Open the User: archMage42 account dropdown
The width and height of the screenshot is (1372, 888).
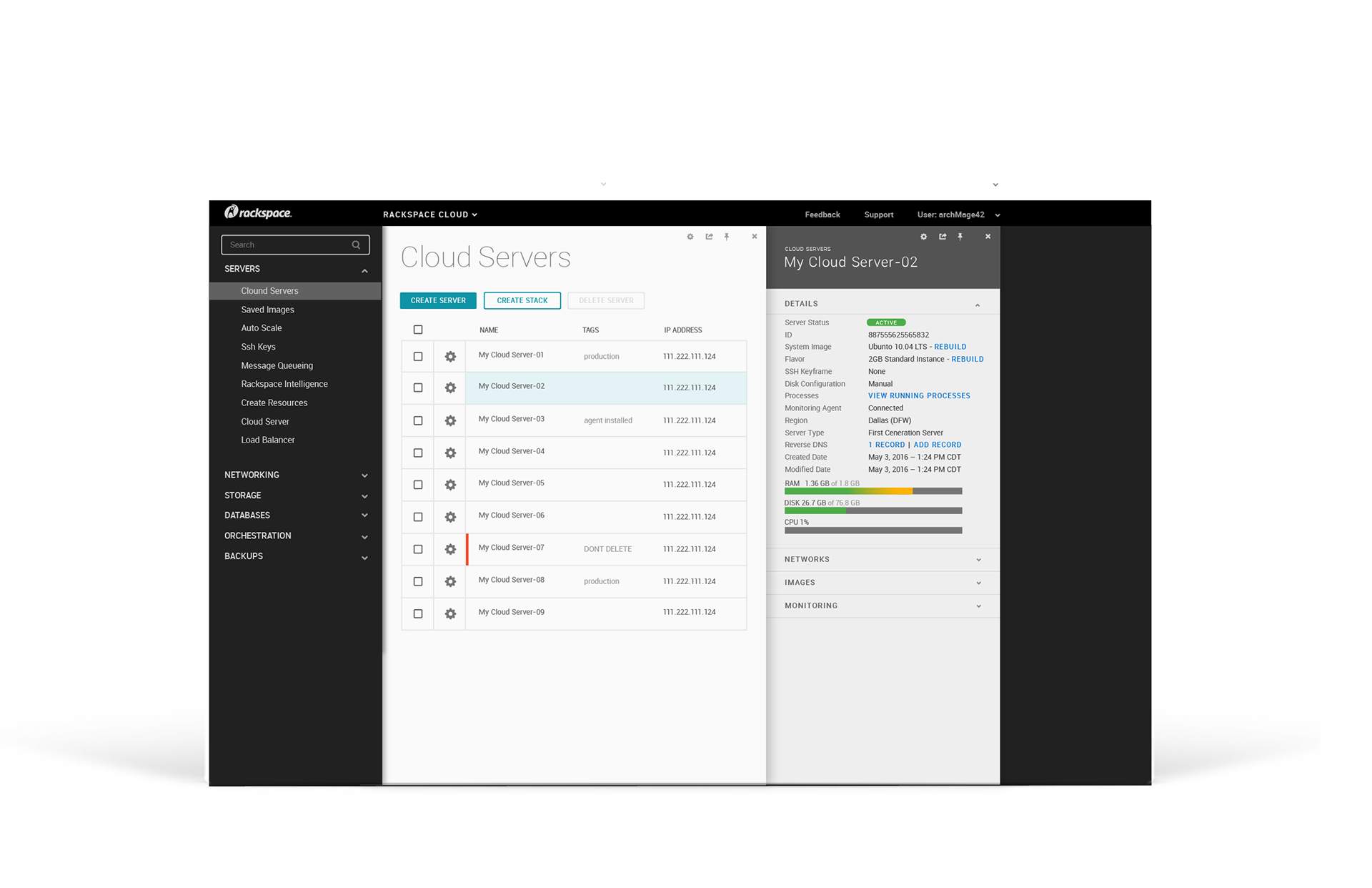pyautogui.click(x=958, y=214)
